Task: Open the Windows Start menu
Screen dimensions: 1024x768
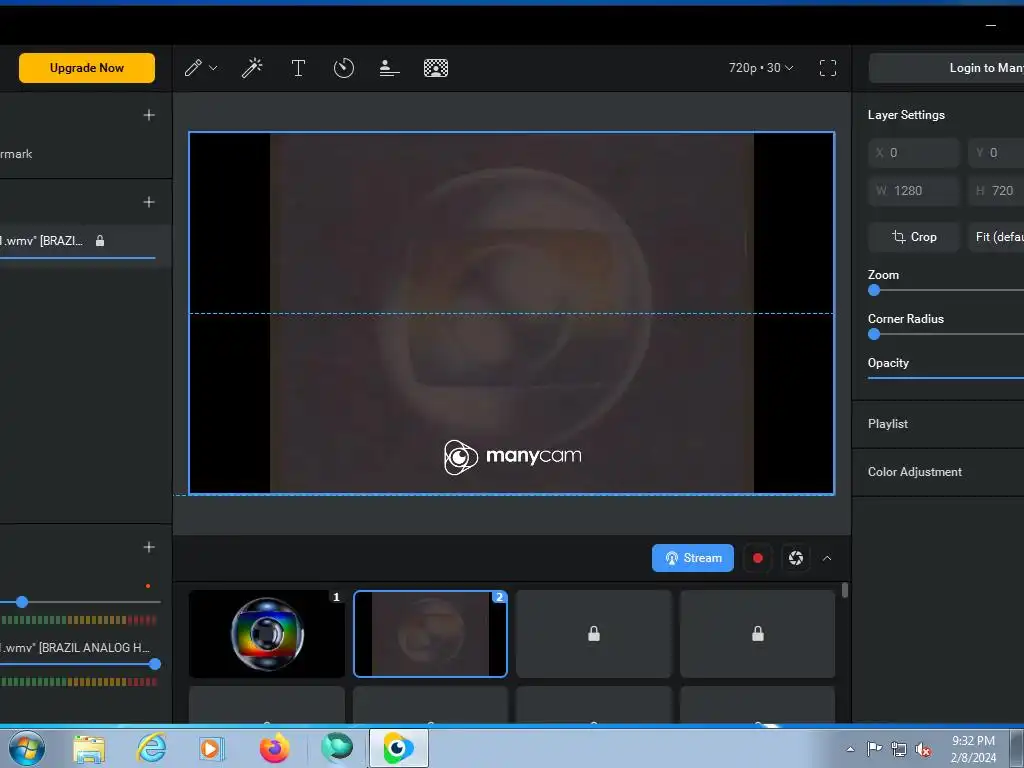Action: (27, 748)
